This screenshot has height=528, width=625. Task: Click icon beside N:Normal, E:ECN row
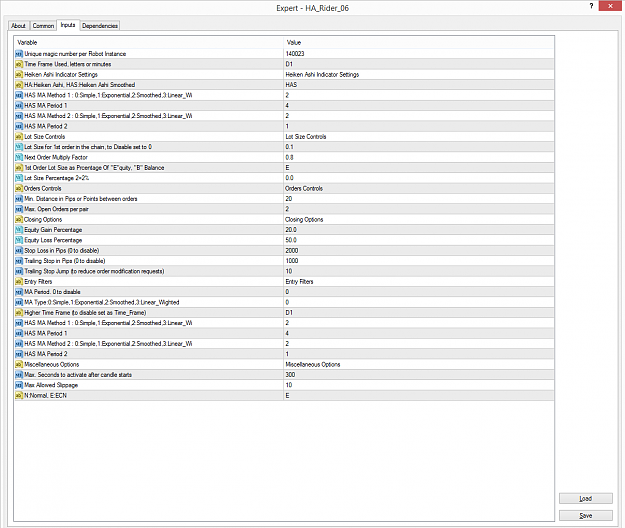click(19, 396)
